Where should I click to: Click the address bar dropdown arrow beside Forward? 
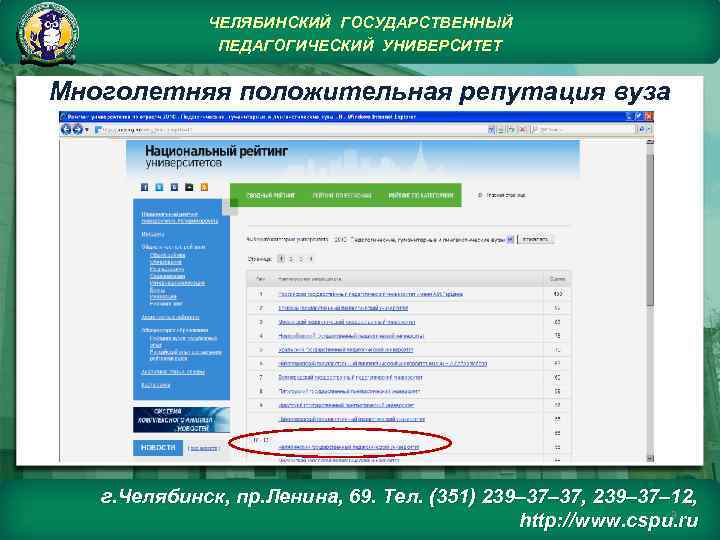pyautogui.click(x=87, y=130)
